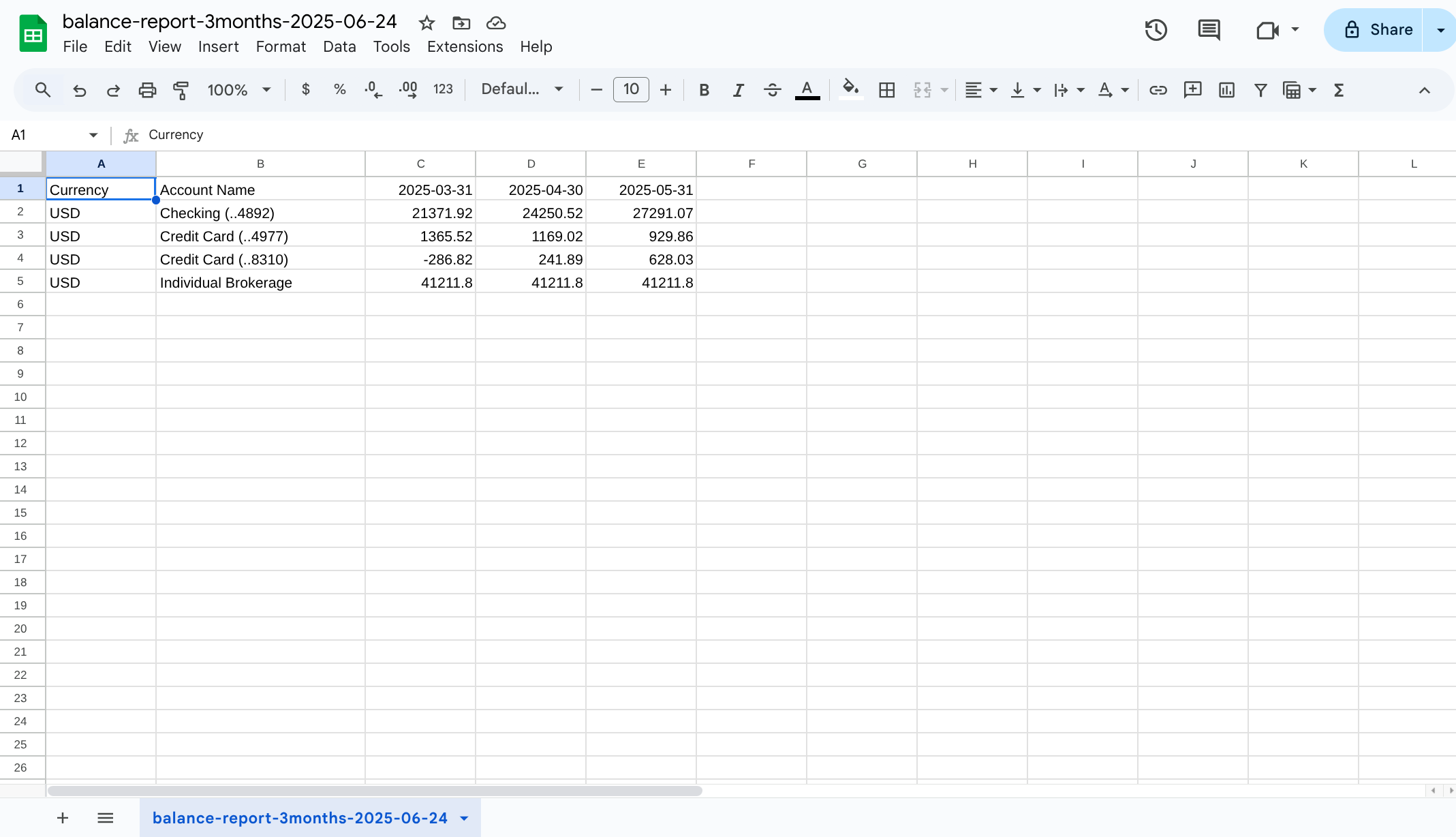Open vertical align dropdown

coord(1025,90)
